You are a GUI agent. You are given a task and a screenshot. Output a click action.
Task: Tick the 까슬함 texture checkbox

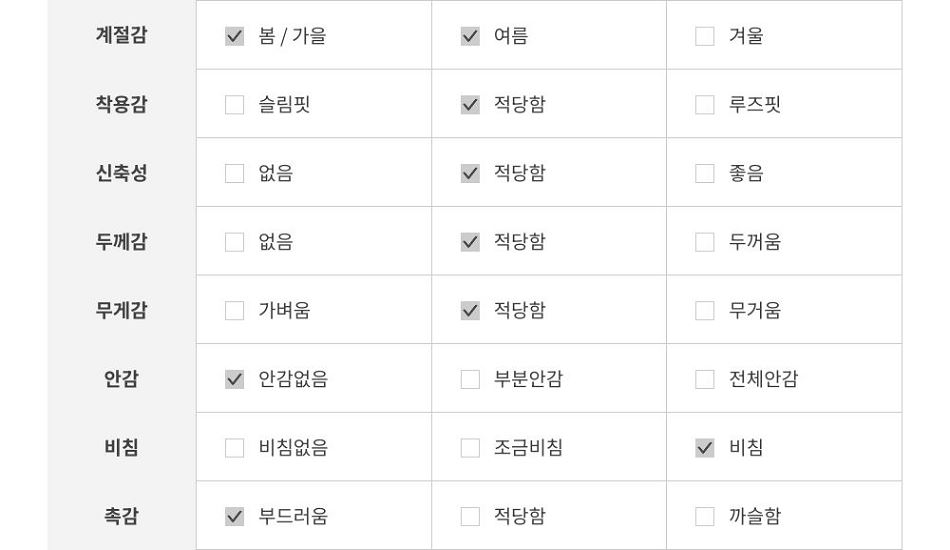click(x=705, y=517)
